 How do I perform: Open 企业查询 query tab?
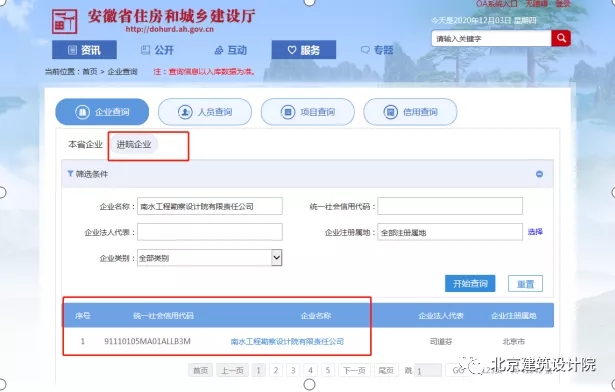tap(102, 112)
